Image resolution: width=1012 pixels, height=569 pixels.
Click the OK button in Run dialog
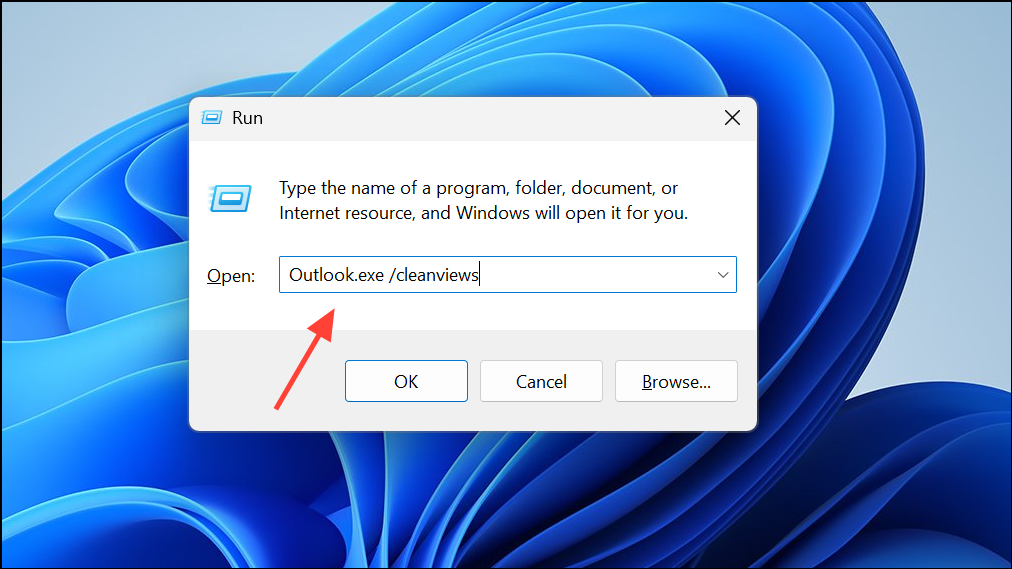tap(406, 381)
